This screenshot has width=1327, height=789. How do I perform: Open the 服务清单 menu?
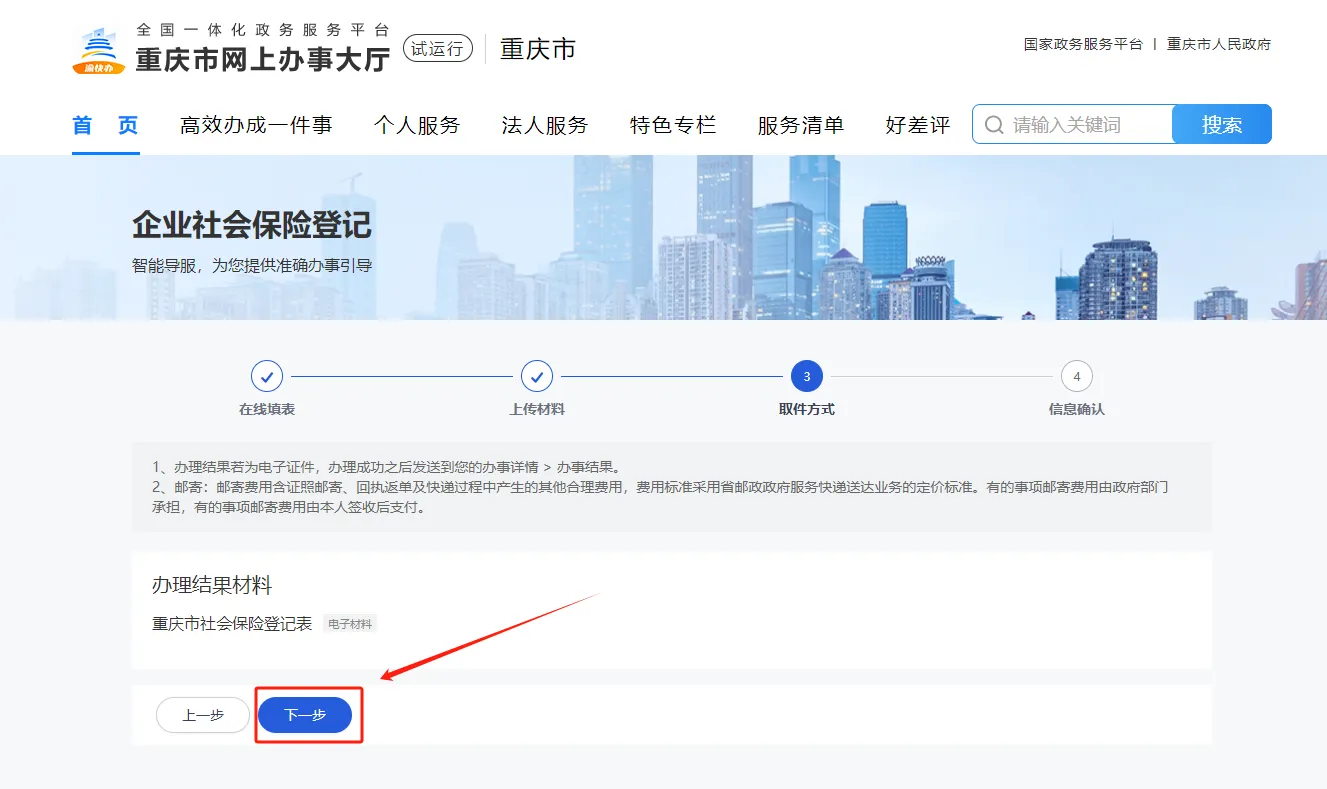[800, 124]
